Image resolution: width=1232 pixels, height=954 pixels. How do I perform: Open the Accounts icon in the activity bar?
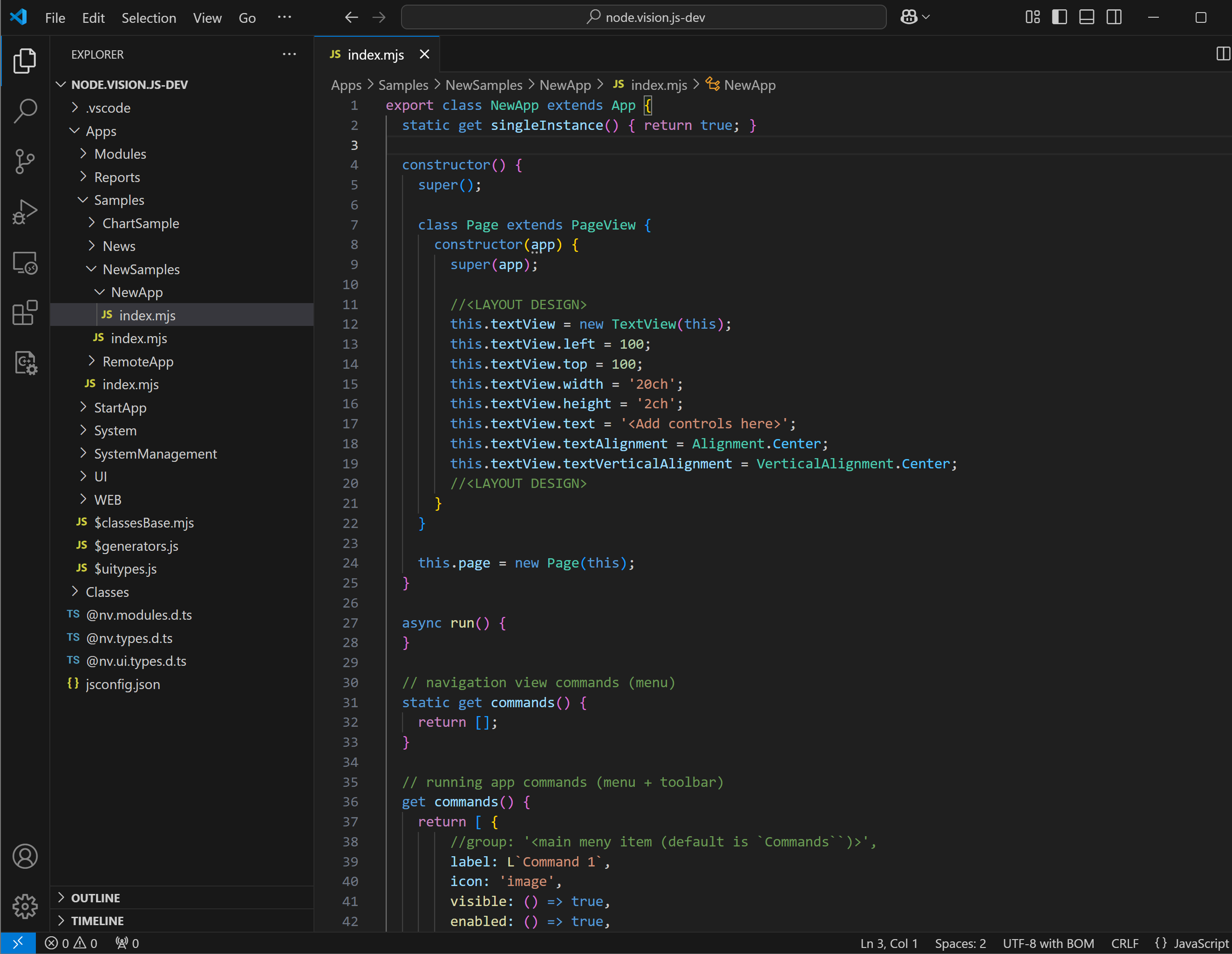pos(25,856)
